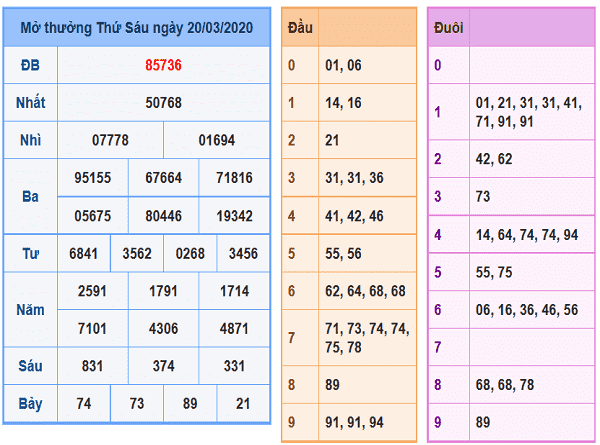Image resolution: width=600 pixels, height=445 pixels.
Task: Click 74 in the Bảy row
Action: 84,403
